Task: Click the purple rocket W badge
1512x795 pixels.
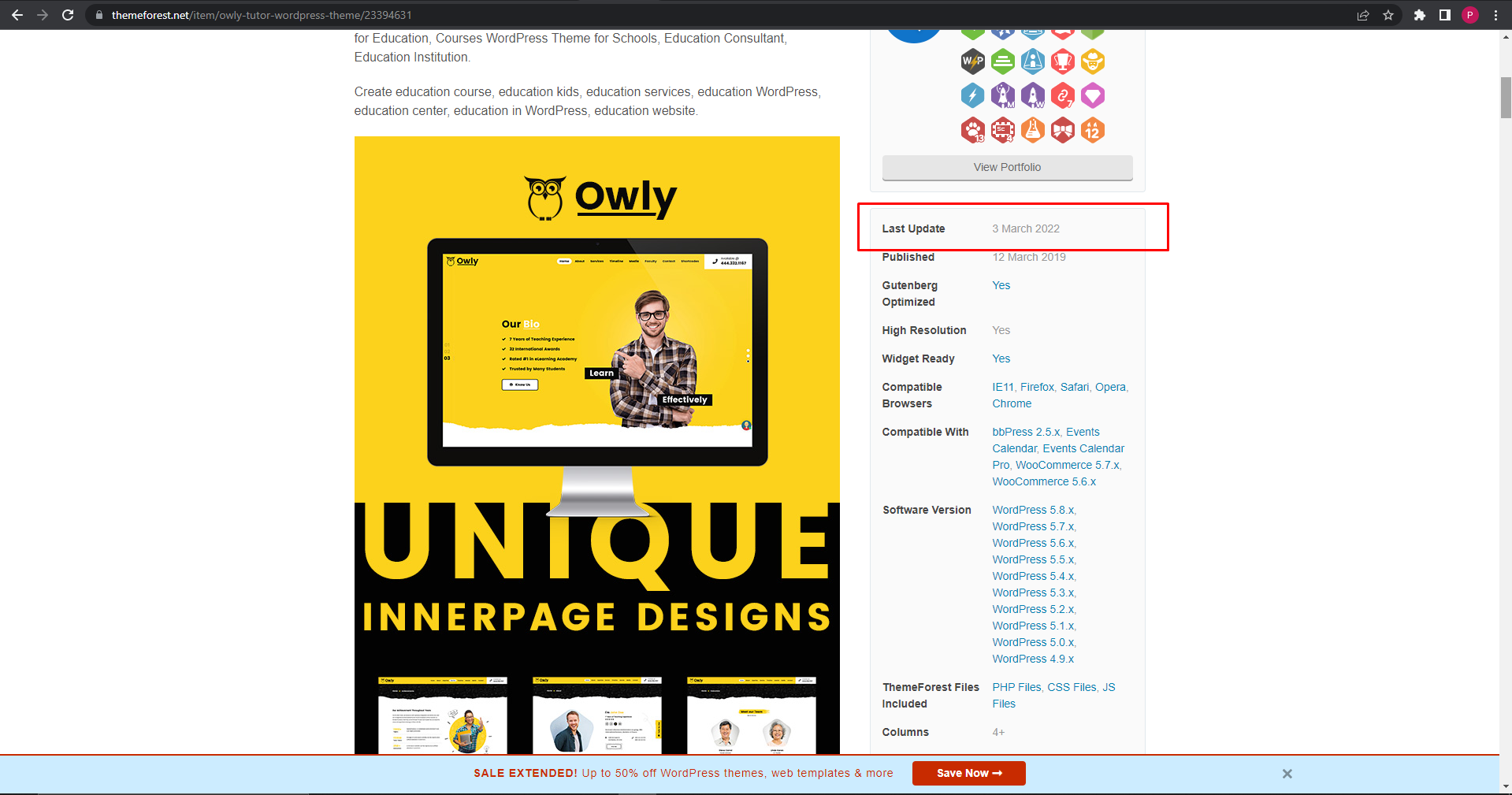Action: [1033, 95]
